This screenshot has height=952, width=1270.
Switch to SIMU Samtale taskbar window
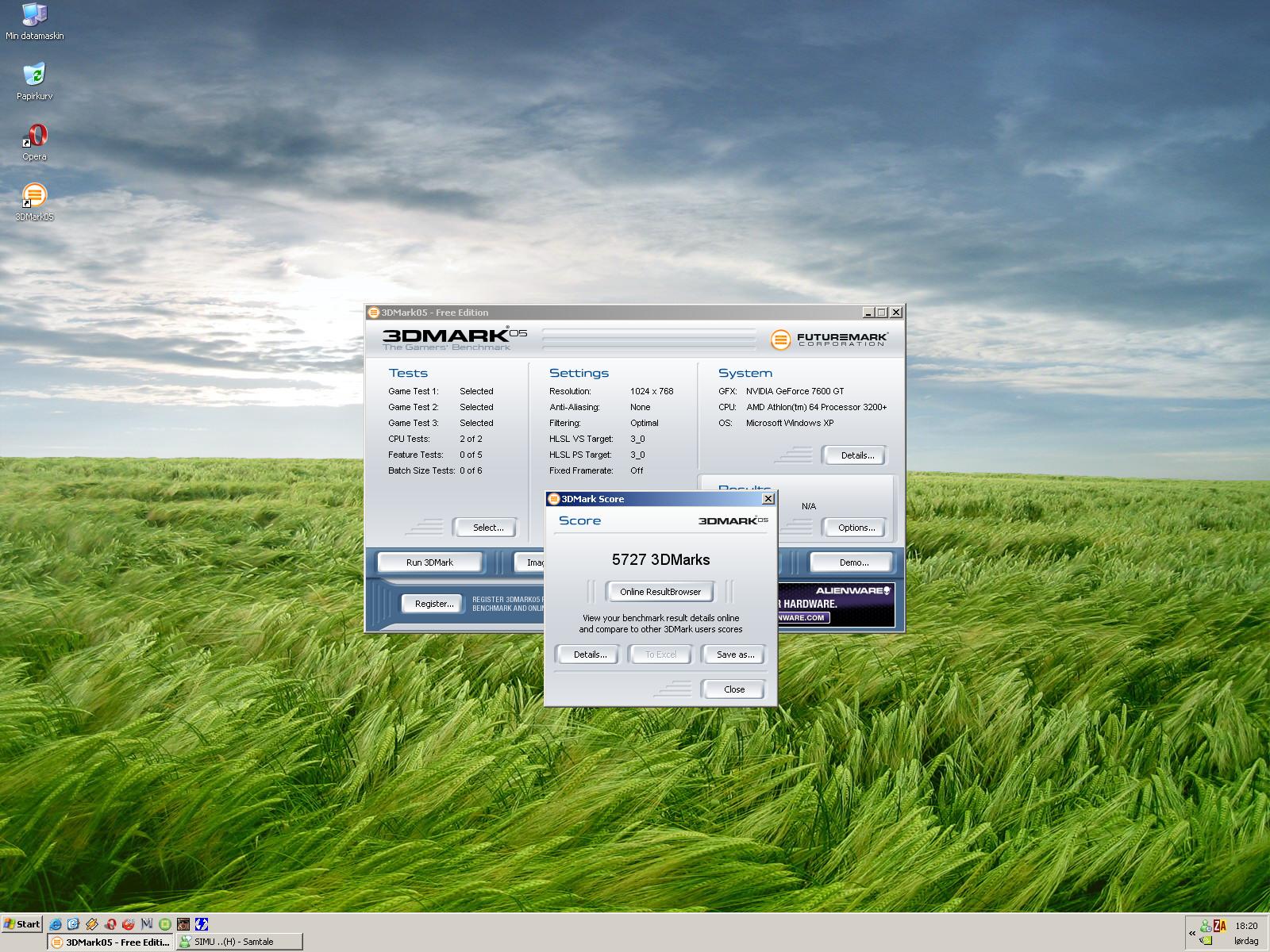coord(239,942)
